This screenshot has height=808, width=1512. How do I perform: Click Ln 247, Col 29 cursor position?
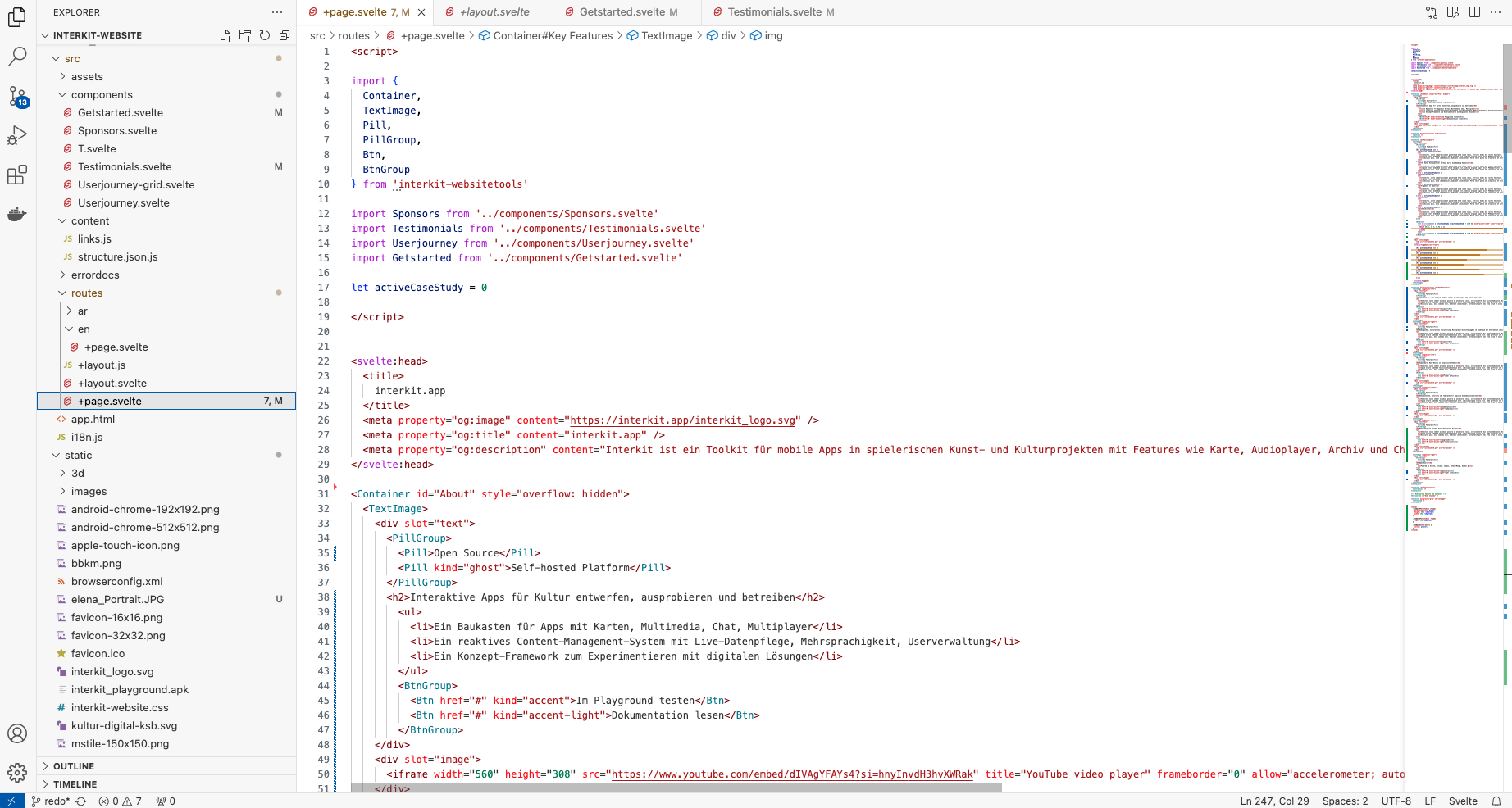(x=1274, y=801)
